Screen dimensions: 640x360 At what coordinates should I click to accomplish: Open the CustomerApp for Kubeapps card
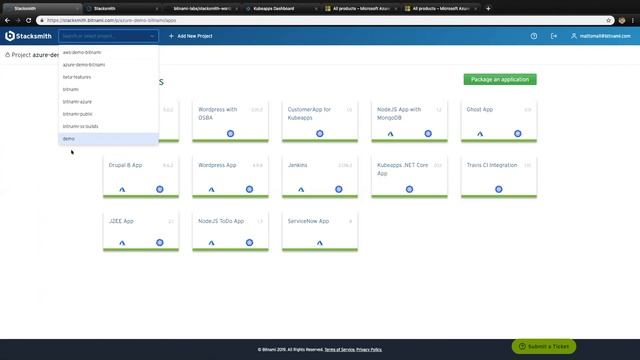(320, 121)
